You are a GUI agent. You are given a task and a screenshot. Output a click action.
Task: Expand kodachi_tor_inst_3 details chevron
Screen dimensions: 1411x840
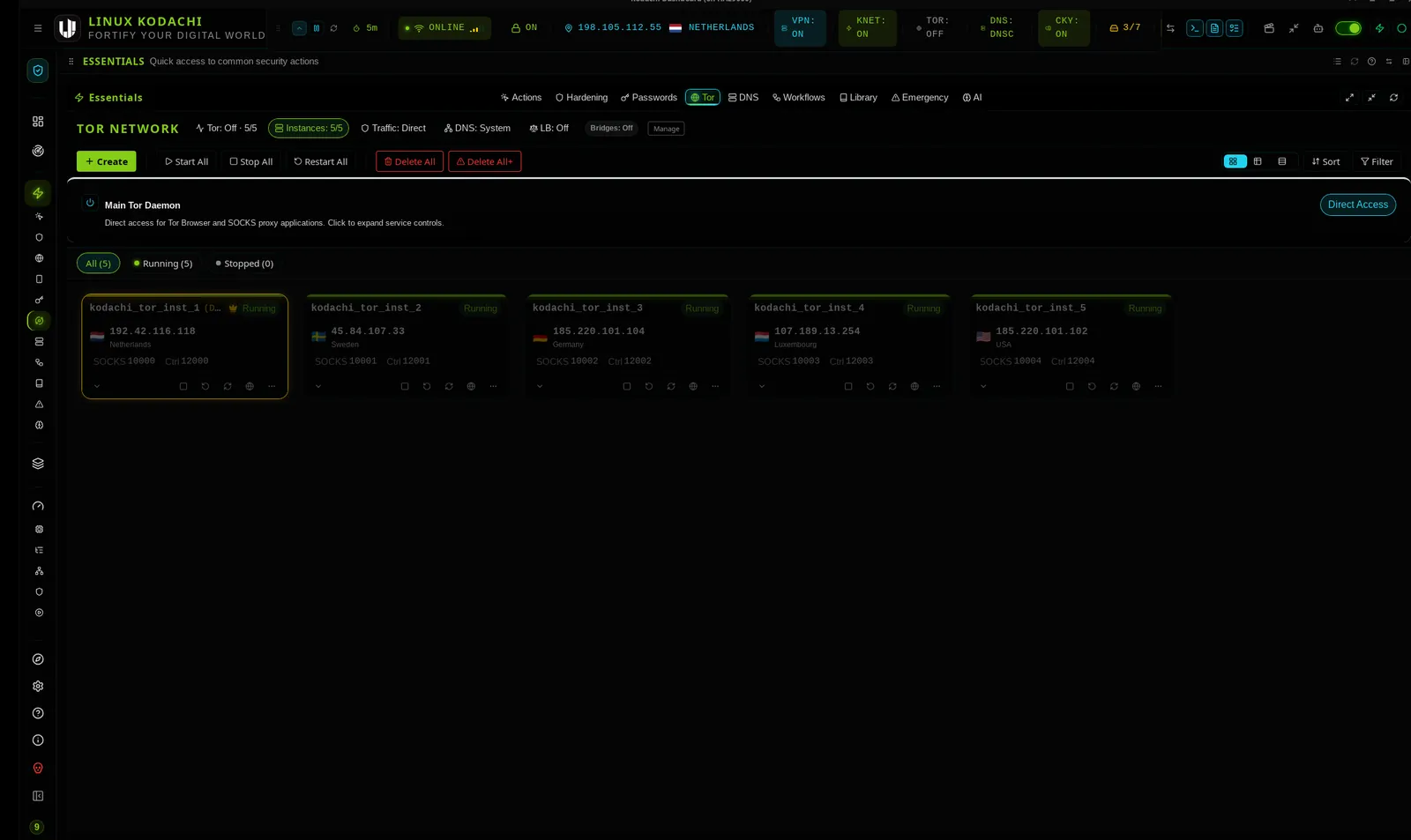point(540,387)
